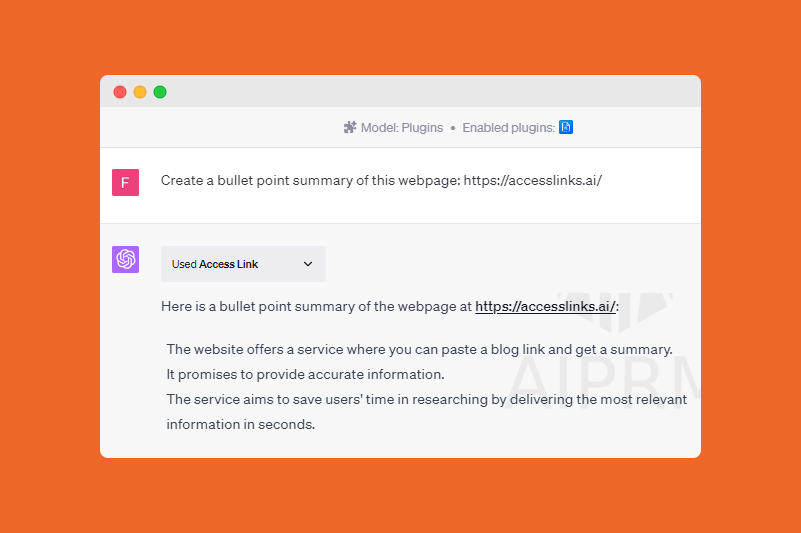This screenshot has height=533, width=801.
Task: Click the purple ChatGPT avatar icon
Action: point(126,260)
